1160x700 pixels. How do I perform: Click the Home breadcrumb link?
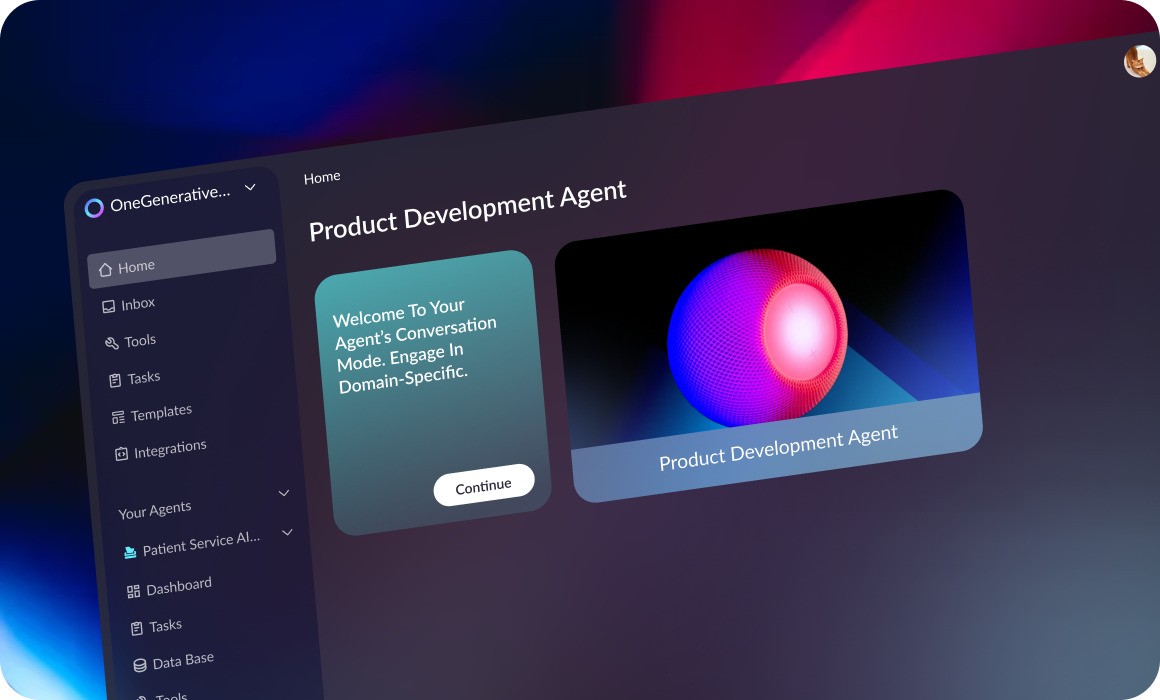click(322, 178)
